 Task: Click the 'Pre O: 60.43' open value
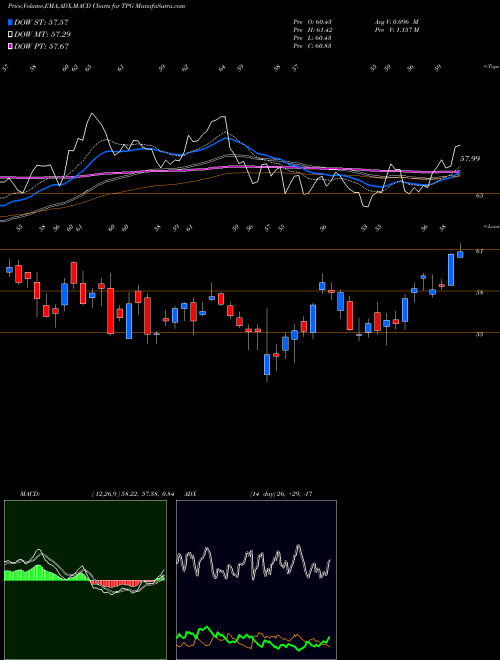tap(312, 22)
